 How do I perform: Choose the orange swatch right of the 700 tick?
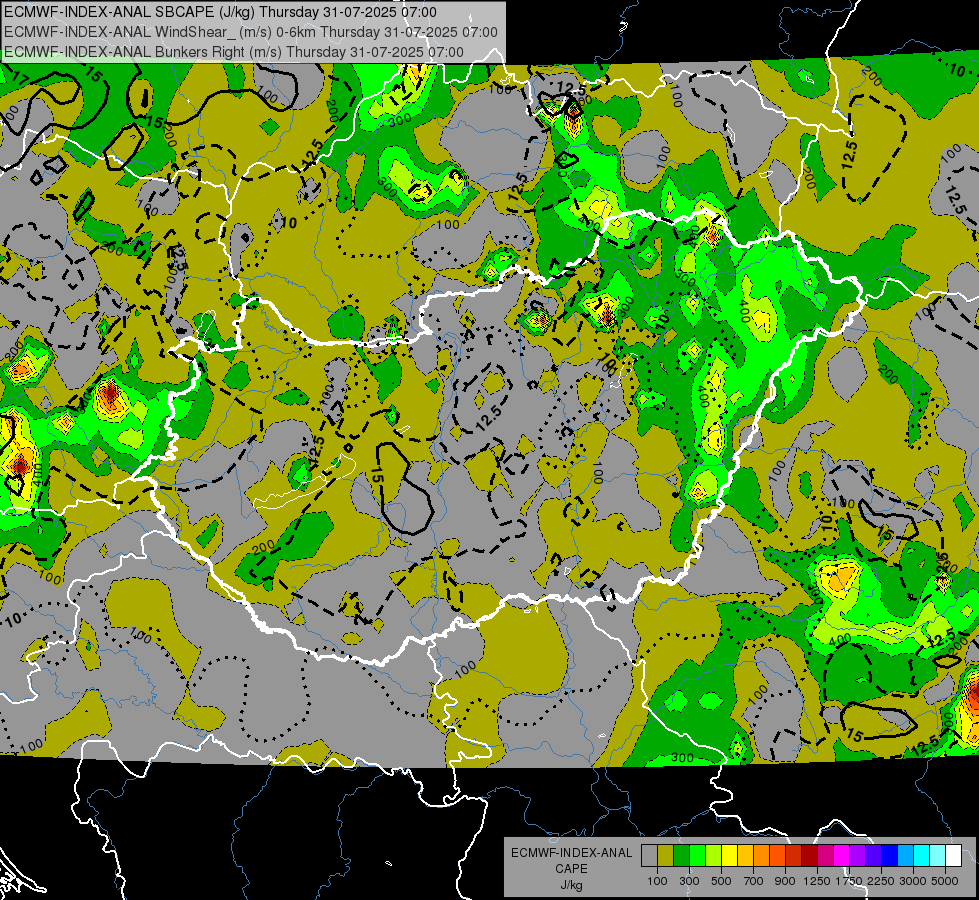coord(762,855)
